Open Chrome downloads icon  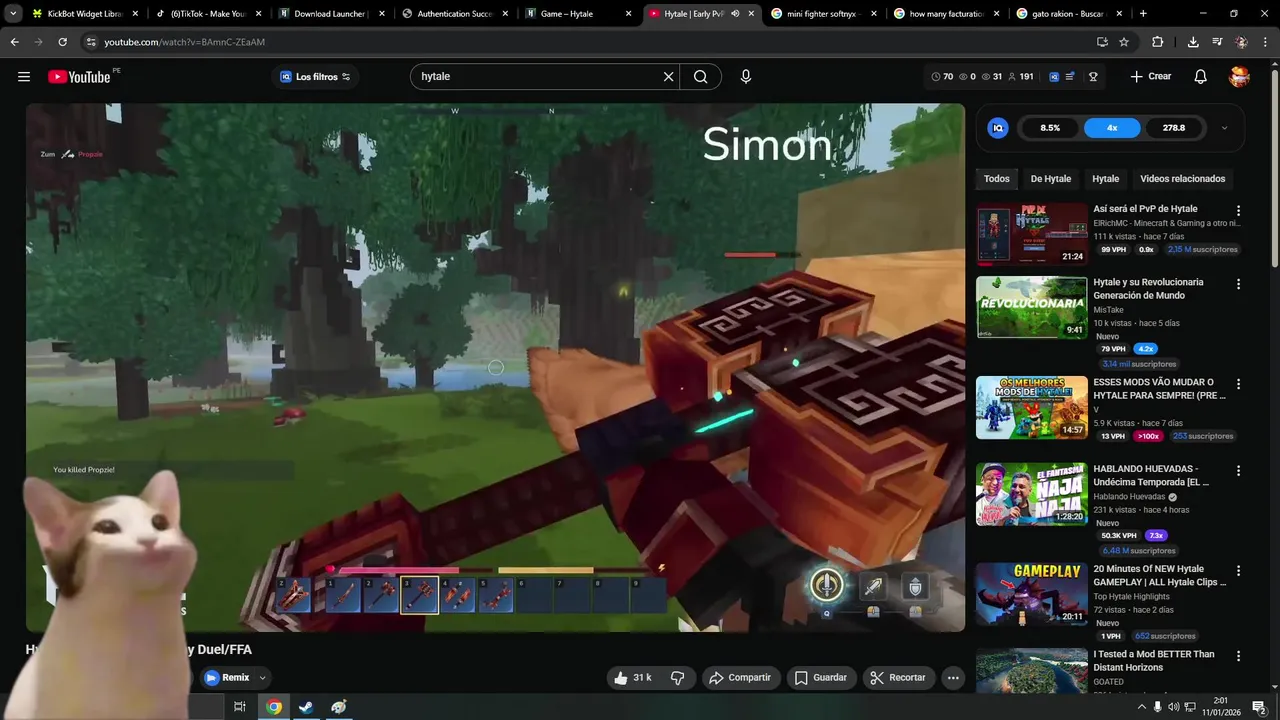pyautogui.click(x=1193, y=42)
